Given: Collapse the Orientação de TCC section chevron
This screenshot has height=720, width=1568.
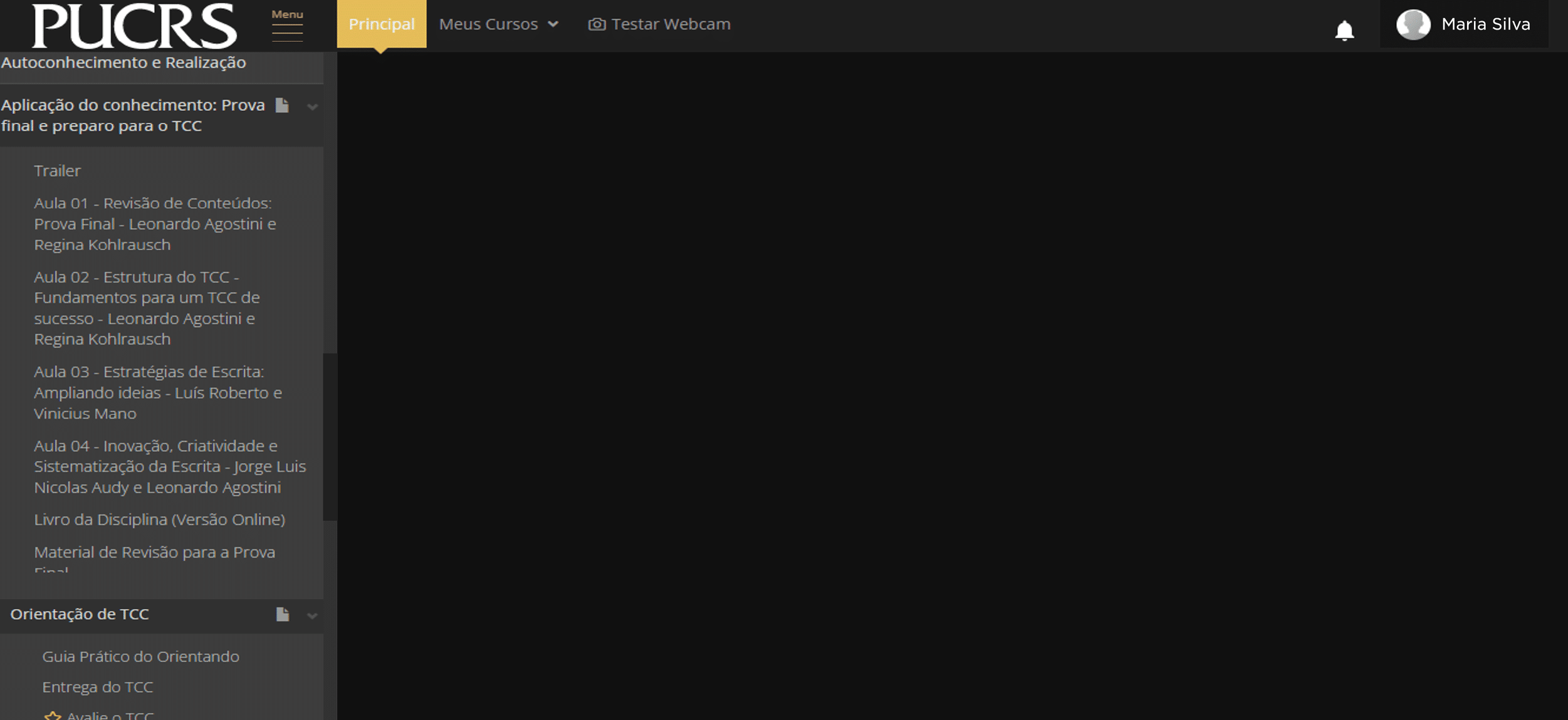Looking at the screenshot, I should click(x=312, y=615).
